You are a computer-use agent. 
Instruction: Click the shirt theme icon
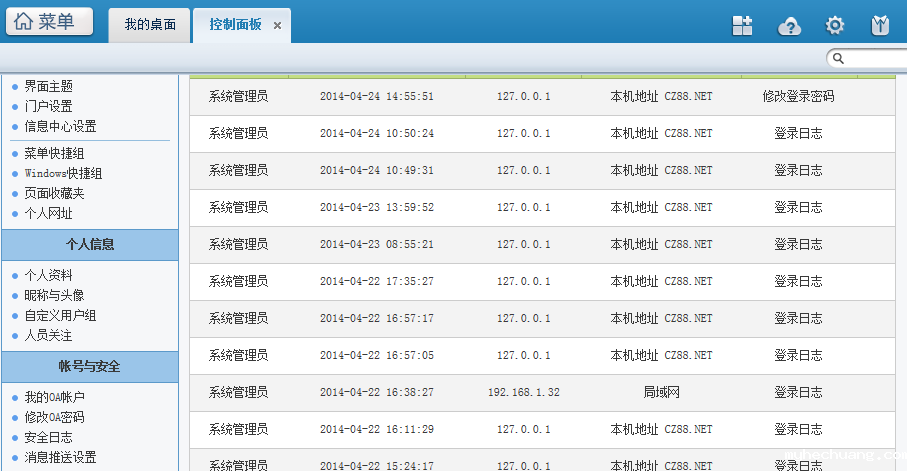(x=881, y=26)
